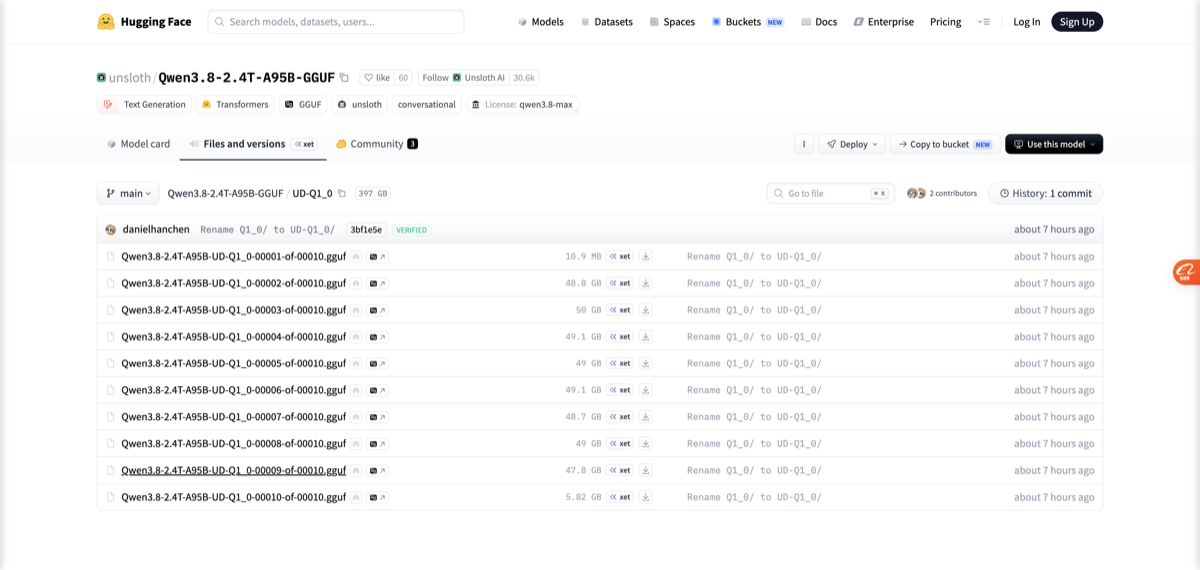The width and height of the screenshot is (1200, 570).
Task: Download file 00005-of-00010.gguf
Action: pyautogui.click(x=646, y=363)
